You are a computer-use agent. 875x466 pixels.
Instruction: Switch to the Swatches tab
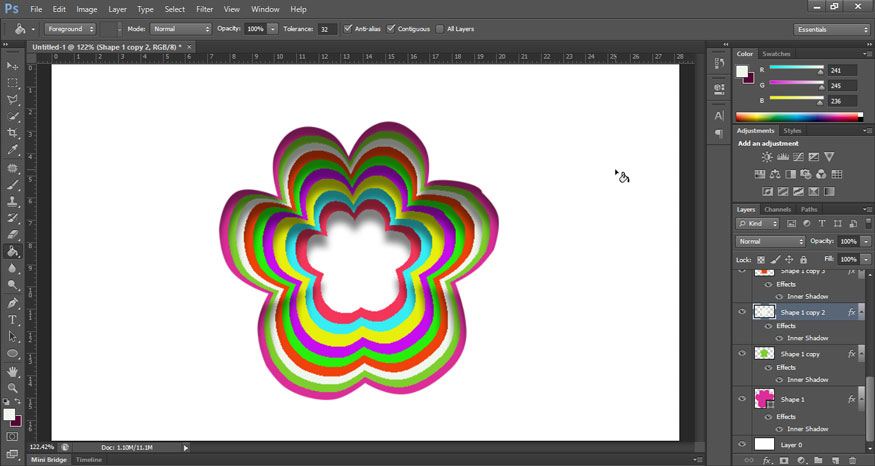[776, 54]
